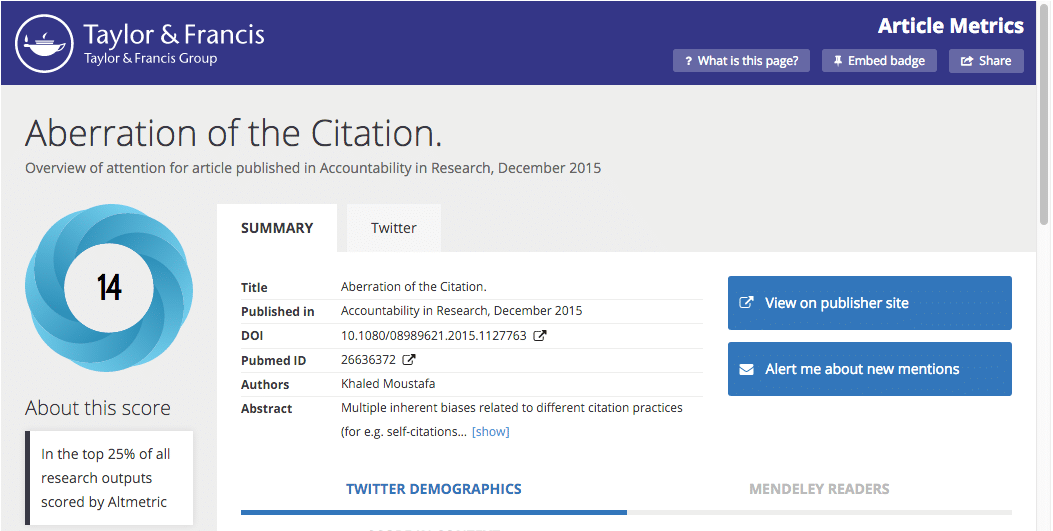Image resolution: width=1053 pixels, height=531 pixels.
Task: Select the TWITTER DEMOGRAPHICS tab
Action: pyautogui.click(x=434, y=489)
